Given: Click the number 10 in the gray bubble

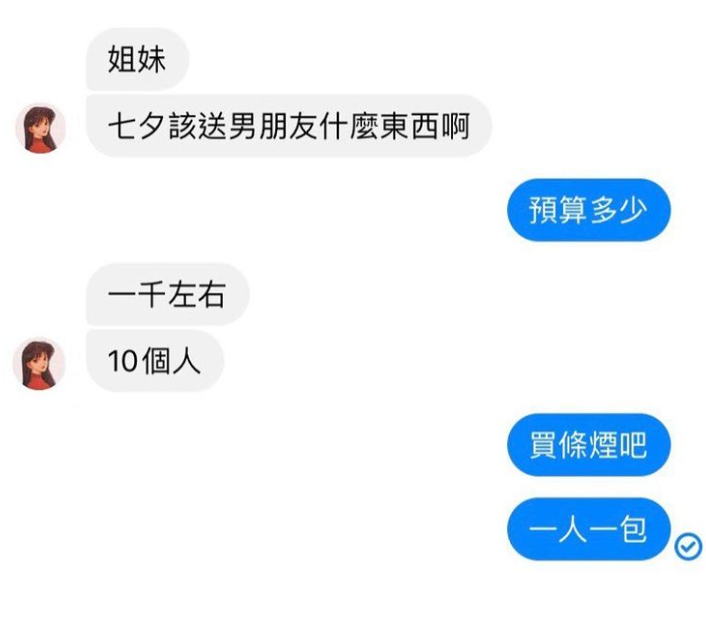Looking at the screenshot, I should [x=122, y=361].
